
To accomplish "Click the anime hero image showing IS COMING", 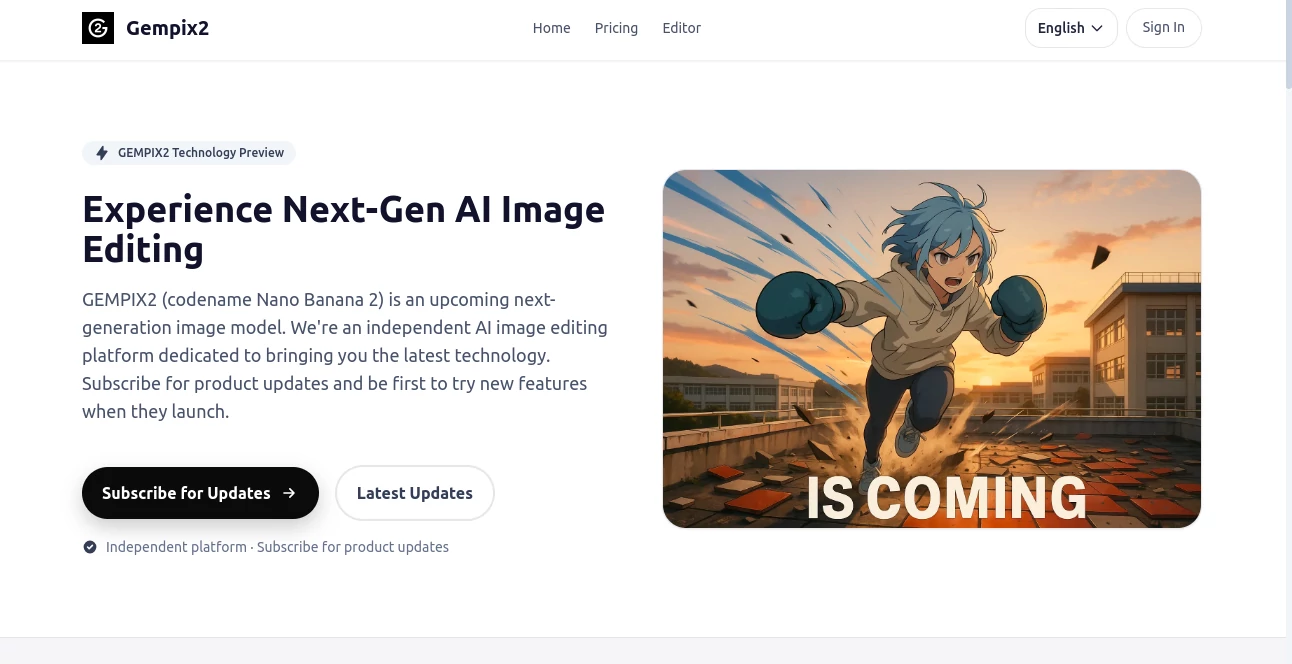I will (x=932, y=348).
